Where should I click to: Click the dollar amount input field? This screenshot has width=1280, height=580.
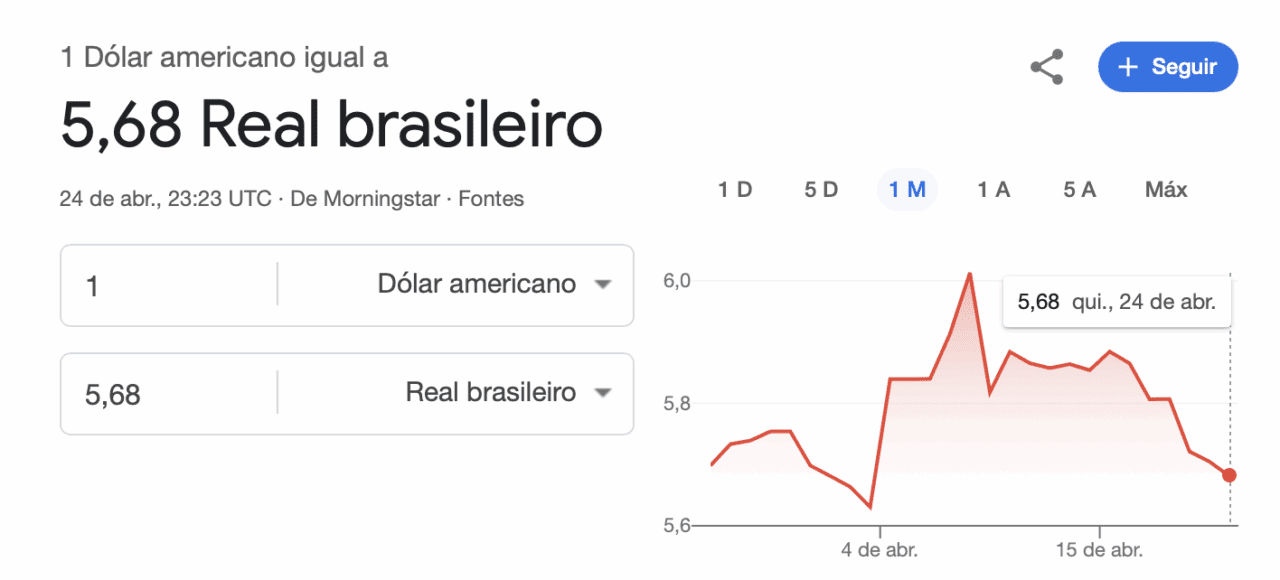tap(170, 286)
